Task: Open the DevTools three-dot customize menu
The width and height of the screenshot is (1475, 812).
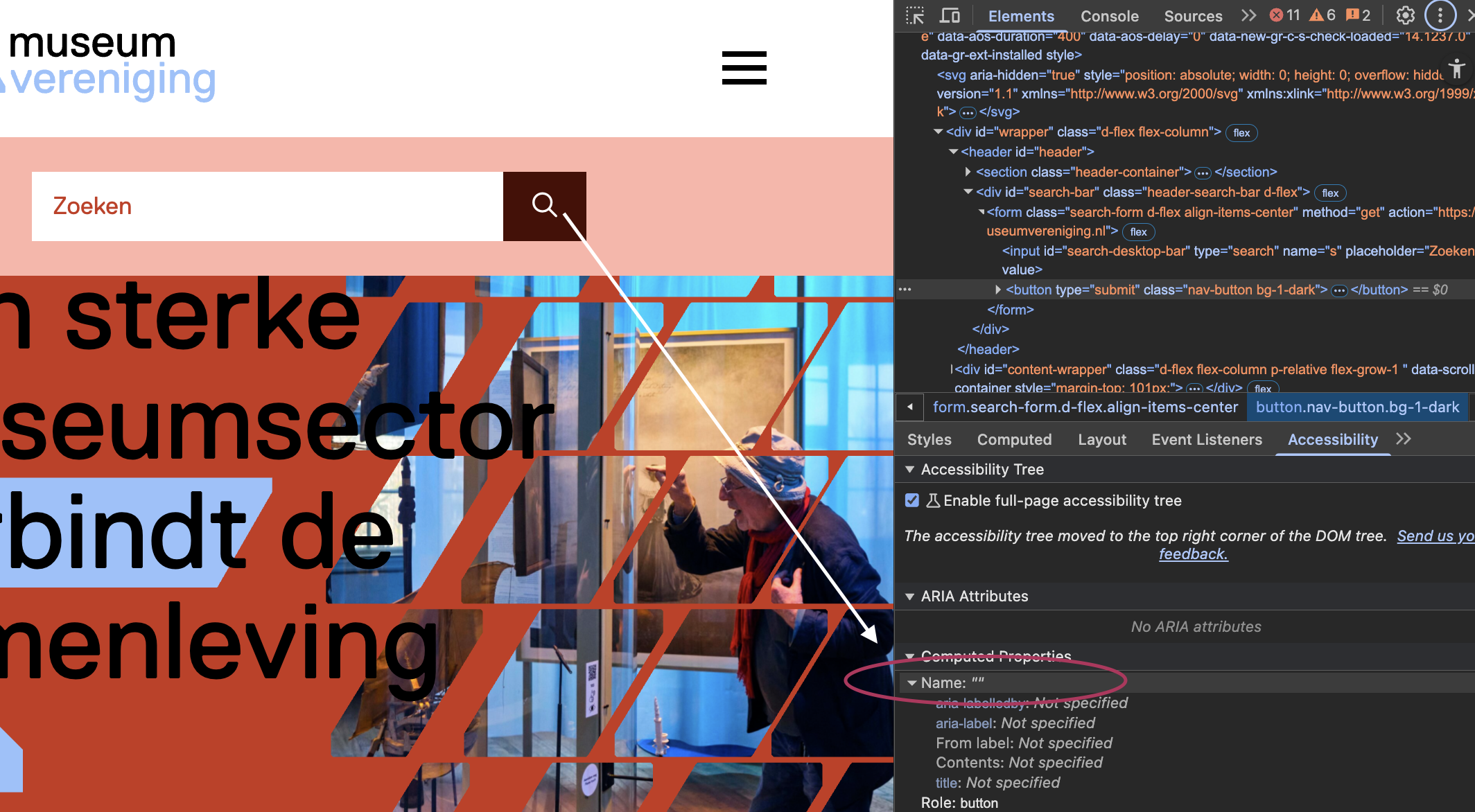Action: point(1440,15)
